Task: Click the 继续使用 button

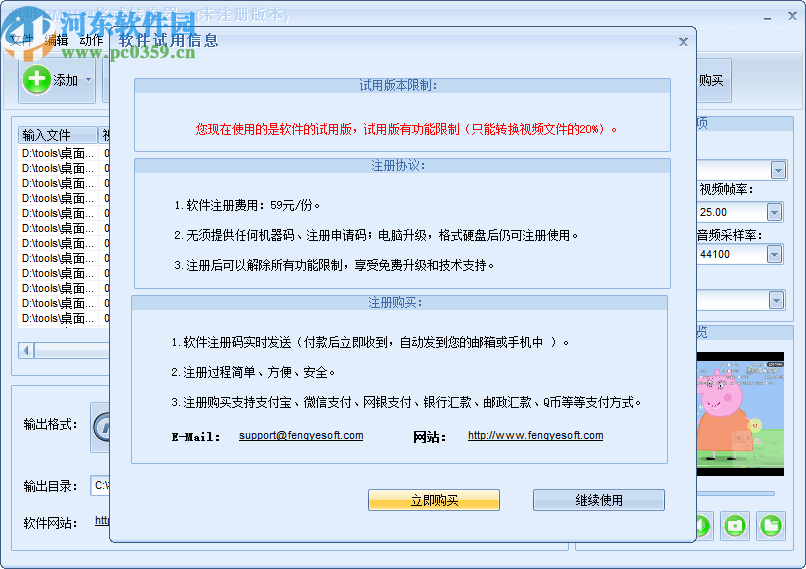Action: tap(599, 500)
